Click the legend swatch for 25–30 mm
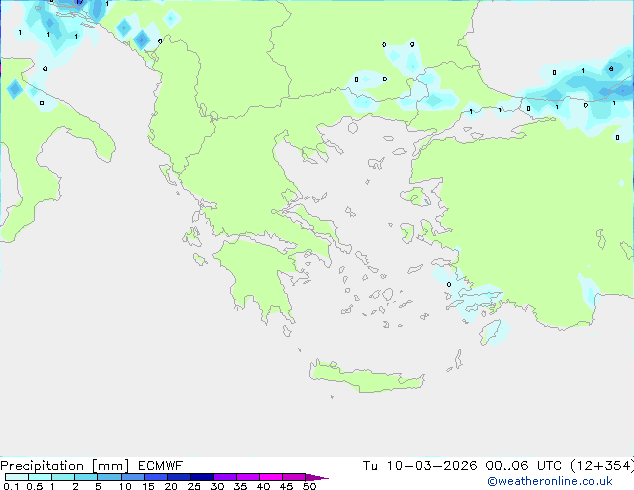 (201, 477)
